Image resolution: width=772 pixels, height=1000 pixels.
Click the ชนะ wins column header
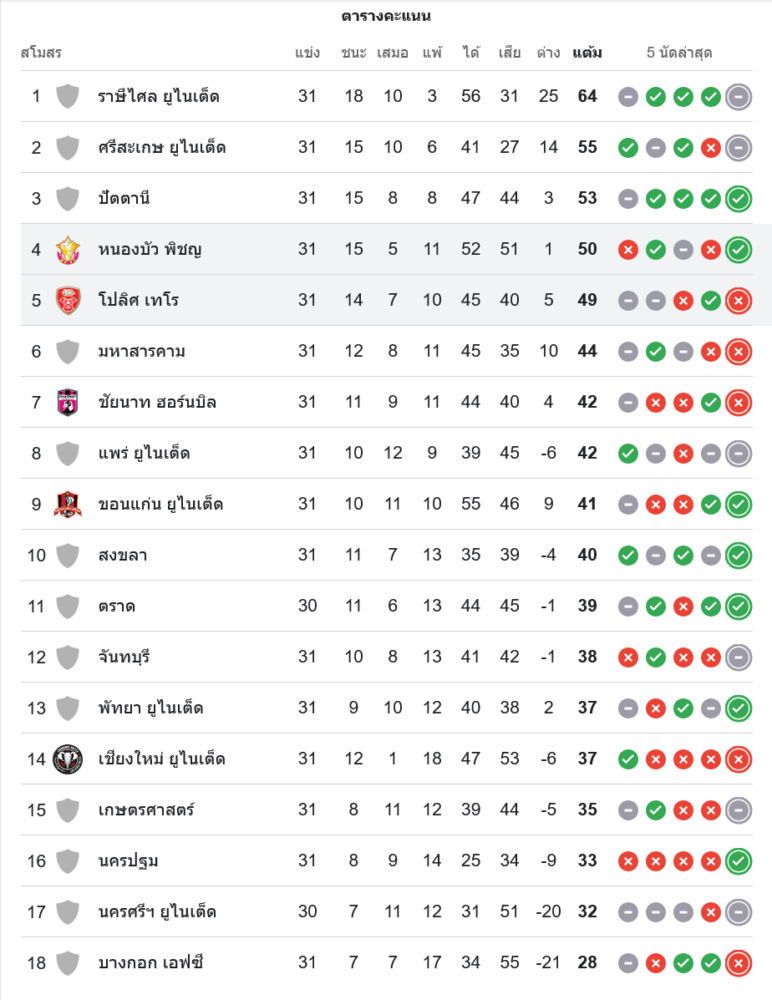[x=353, y=53]
